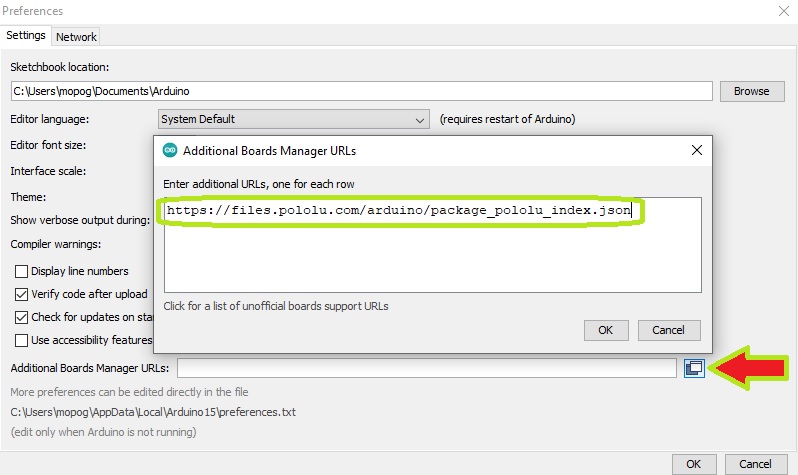The width and height of the screenshot is (798, 475).
Task: Focus the Sketchbook location path field
Action: click(360, 91)
